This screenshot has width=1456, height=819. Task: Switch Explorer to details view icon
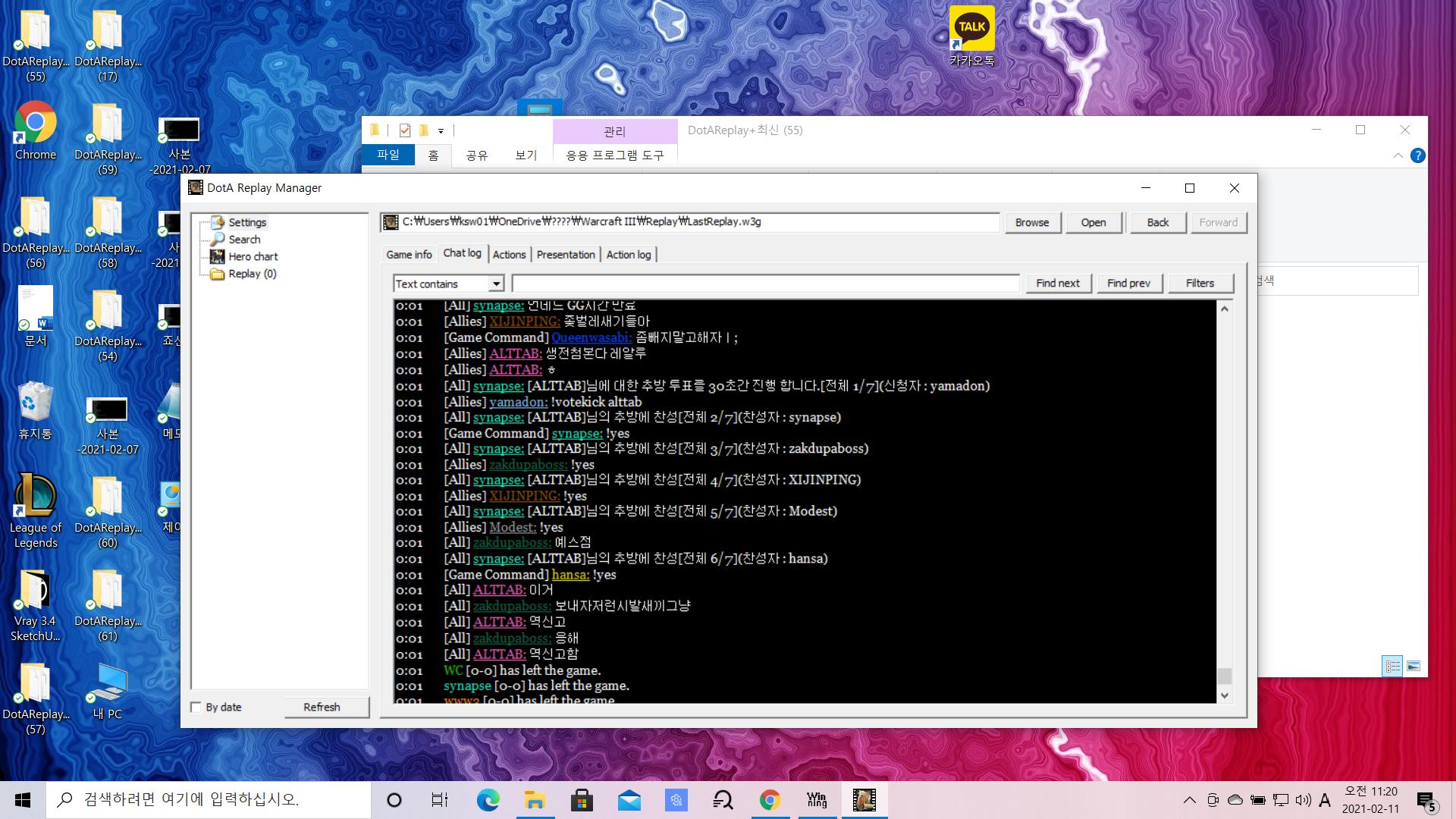(1392, 666)
